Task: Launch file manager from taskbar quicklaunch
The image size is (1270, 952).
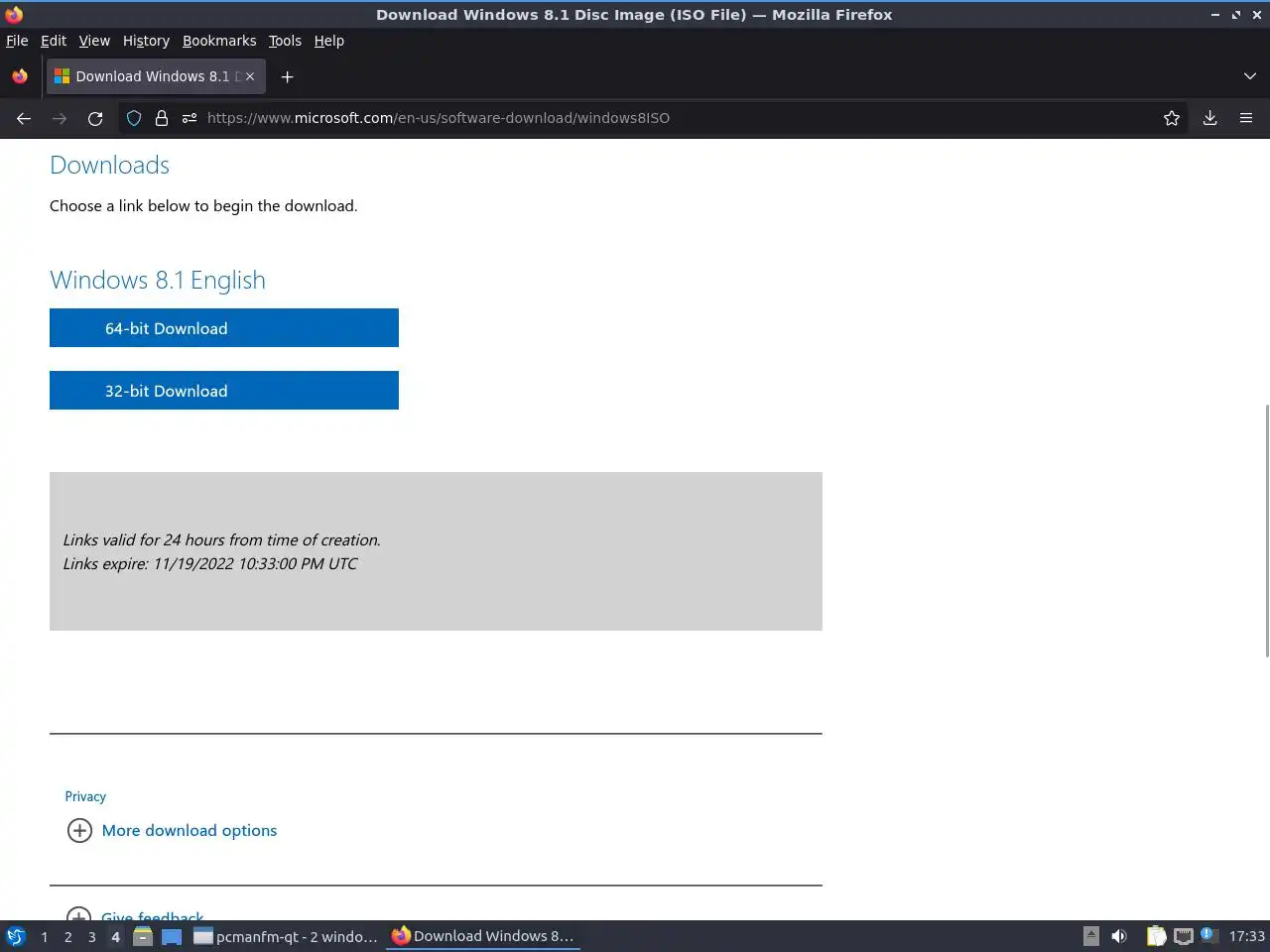Action: [x=143, y=936]
